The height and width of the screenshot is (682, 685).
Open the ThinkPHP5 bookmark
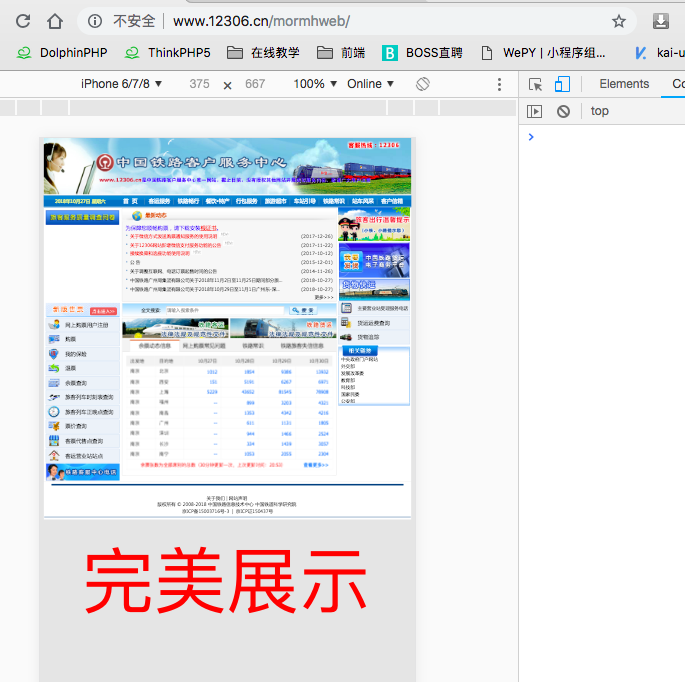[167, 53]
